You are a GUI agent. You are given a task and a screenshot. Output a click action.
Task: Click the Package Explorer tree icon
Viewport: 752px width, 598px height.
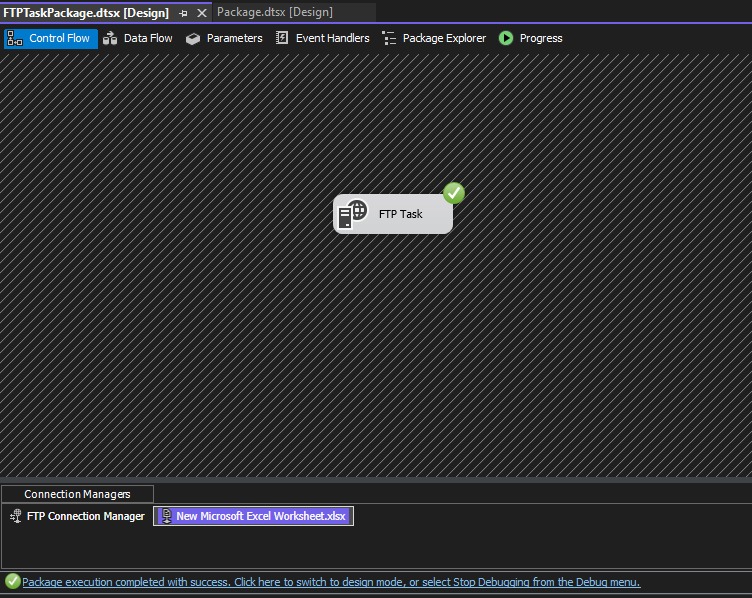[389, 38]
